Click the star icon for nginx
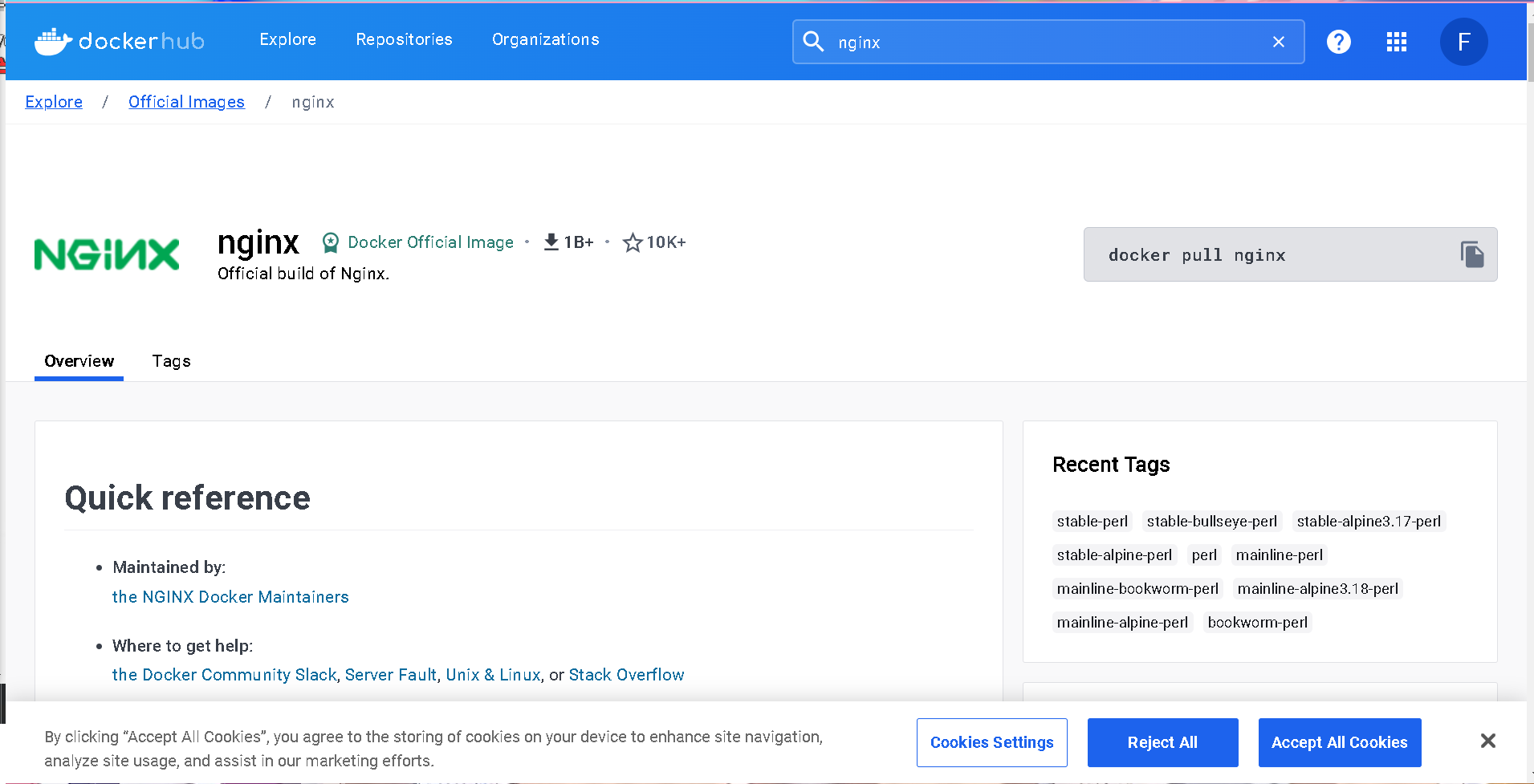The width and height of the screenshot is (1534, 784). (x=633, y=242)
